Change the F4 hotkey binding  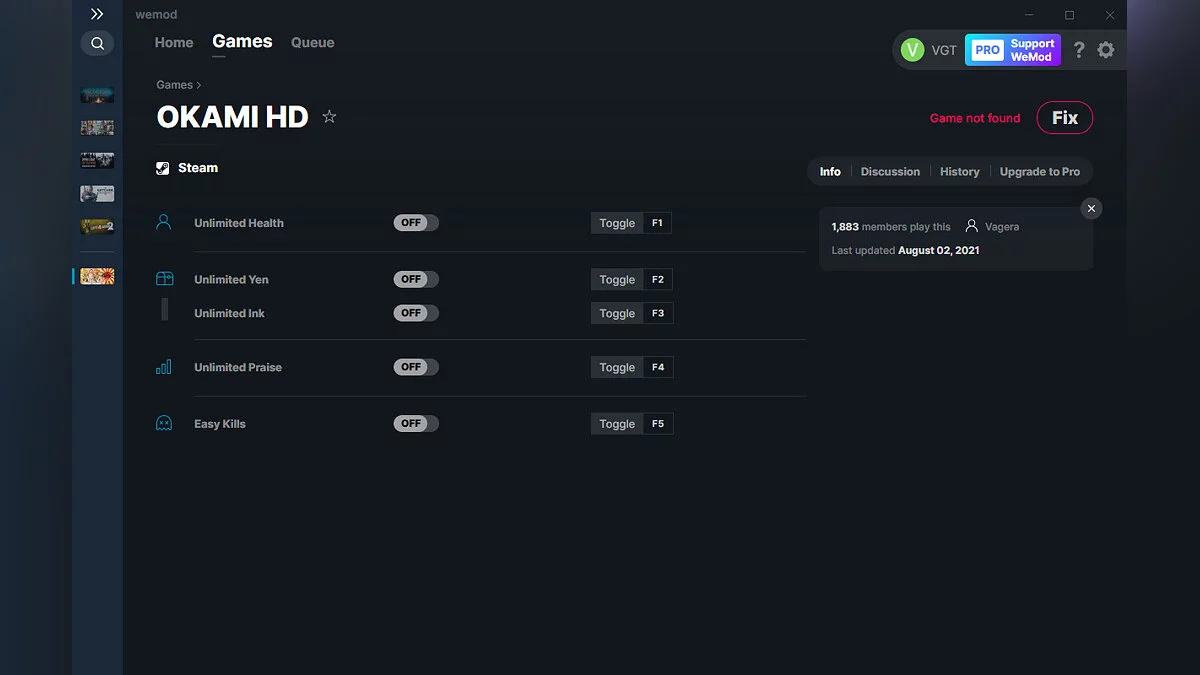(658, 367)
